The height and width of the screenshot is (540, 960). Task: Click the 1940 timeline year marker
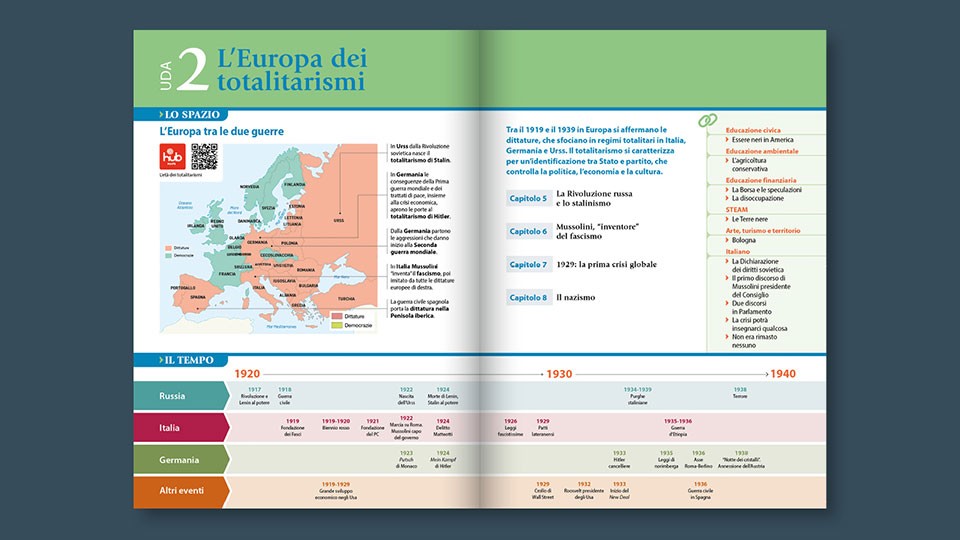coord(782,373)
